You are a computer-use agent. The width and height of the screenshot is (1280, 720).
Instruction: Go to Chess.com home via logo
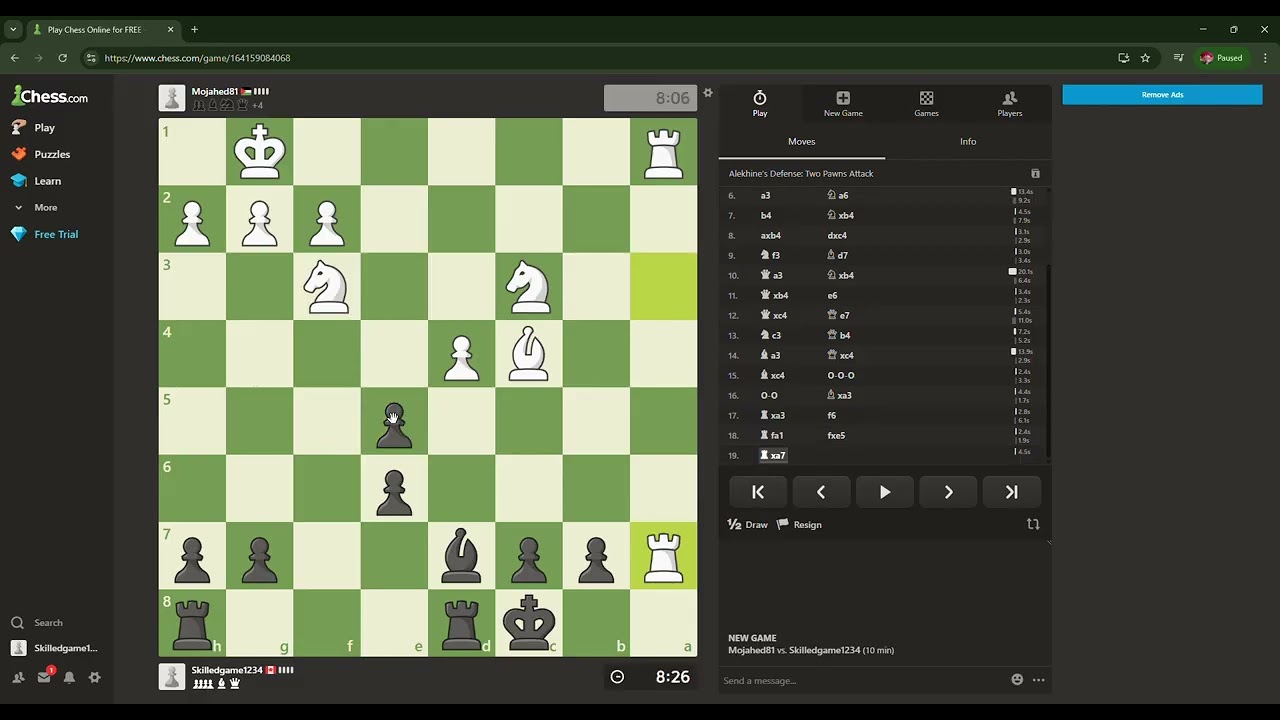(x=50, y=97)
